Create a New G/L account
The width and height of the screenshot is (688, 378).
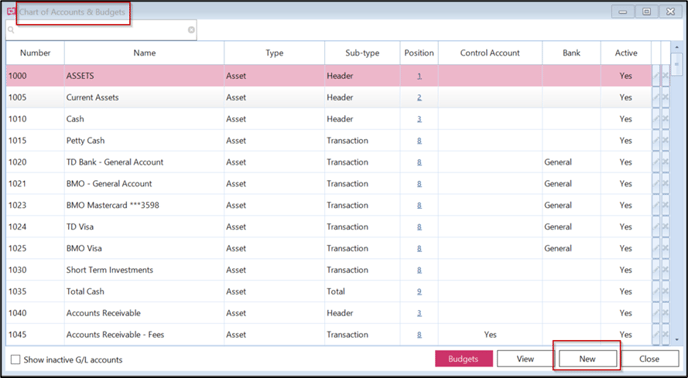[x=587, y=359]
